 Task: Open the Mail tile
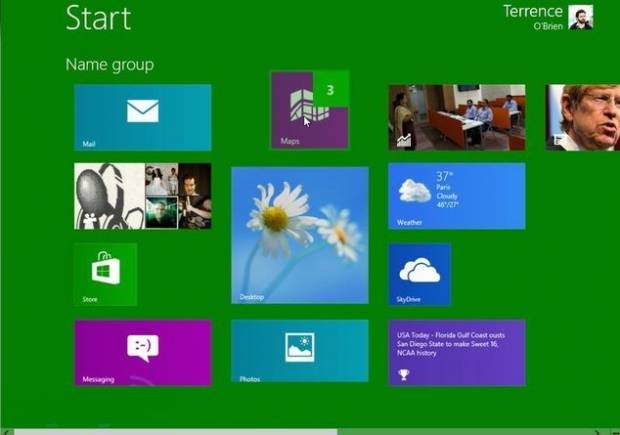pyautogui.click(x=143, y=117)
